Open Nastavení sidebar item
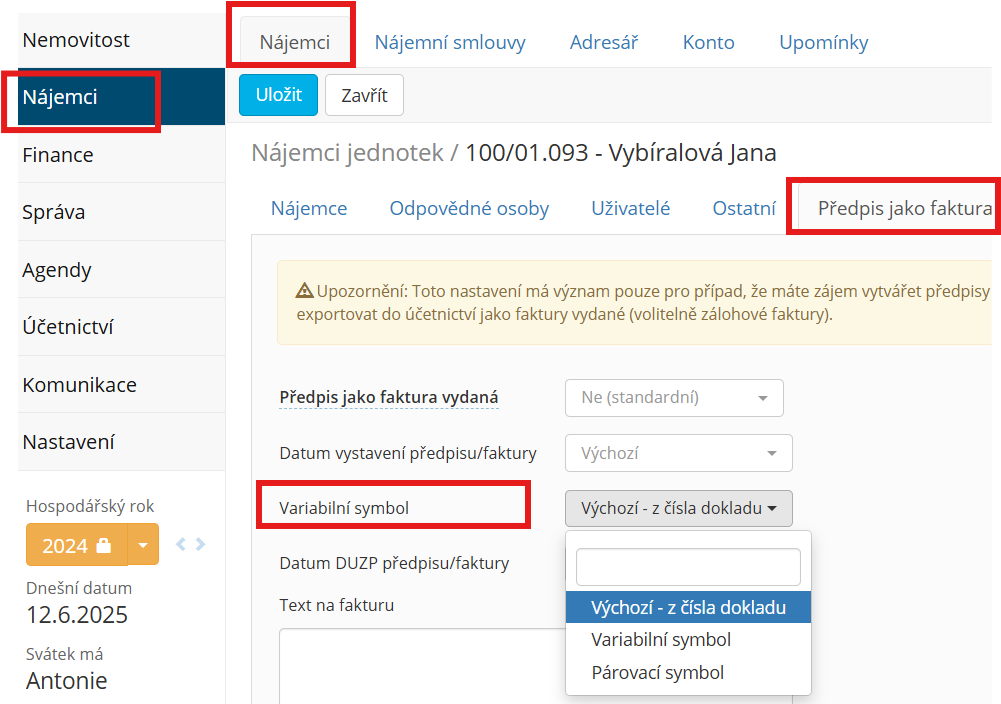Image resolution: width=1001 pixels, height=704 pixels. click(x=121, y=442)
